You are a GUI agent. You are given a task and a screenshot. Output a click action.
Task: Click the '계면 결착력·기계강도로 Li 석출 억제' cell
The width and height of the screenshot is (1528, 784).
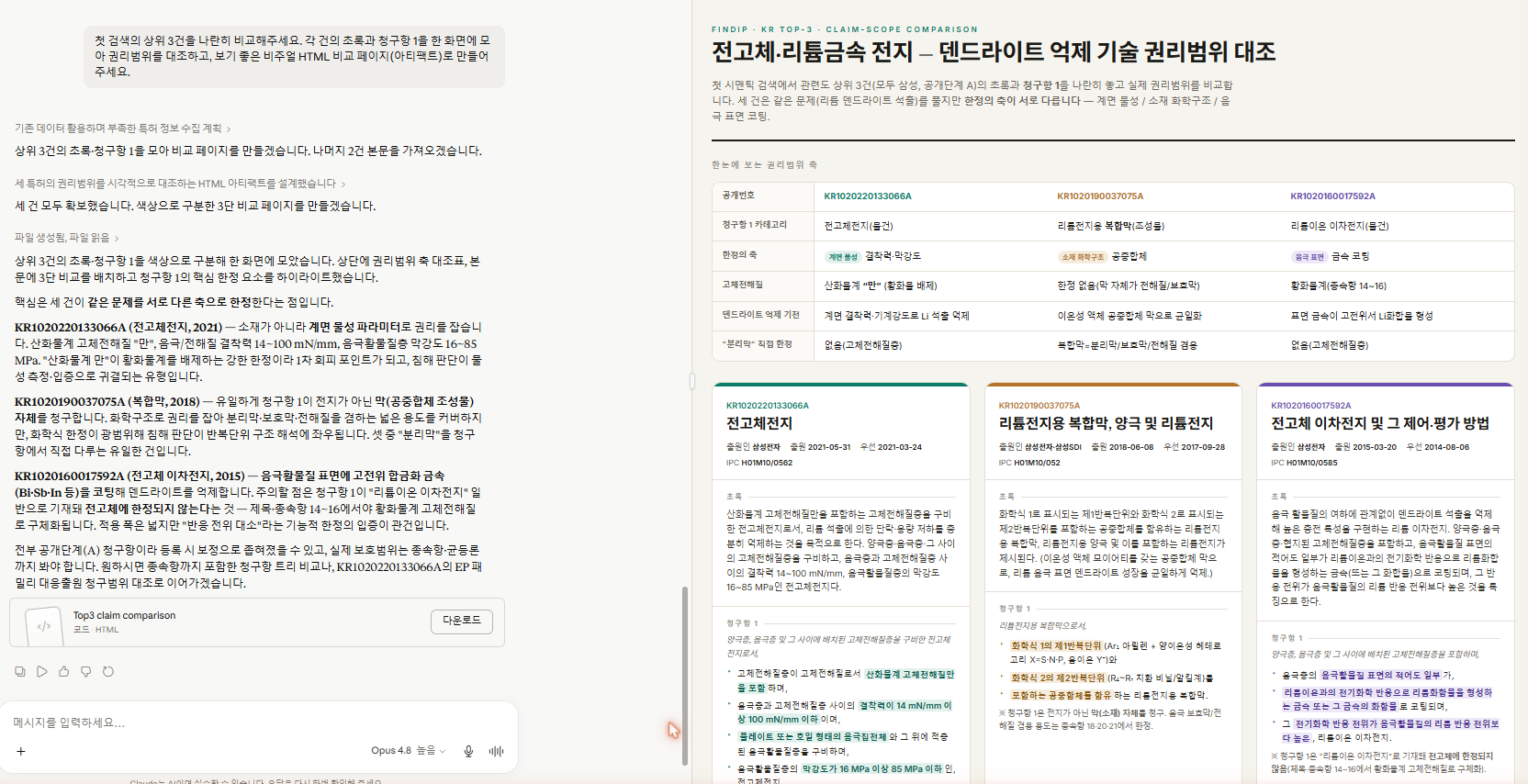896,316
